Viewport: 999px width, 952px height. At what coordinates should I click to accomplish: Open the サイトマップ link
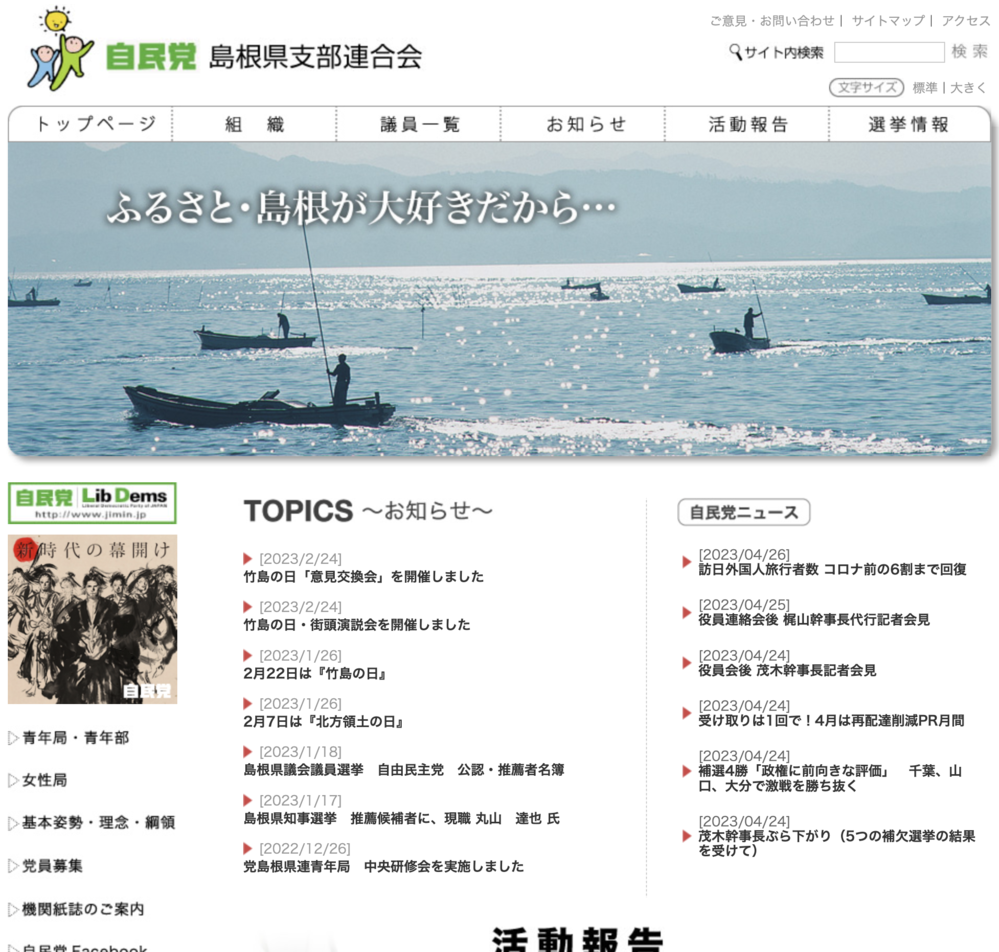tap(888, 21)
